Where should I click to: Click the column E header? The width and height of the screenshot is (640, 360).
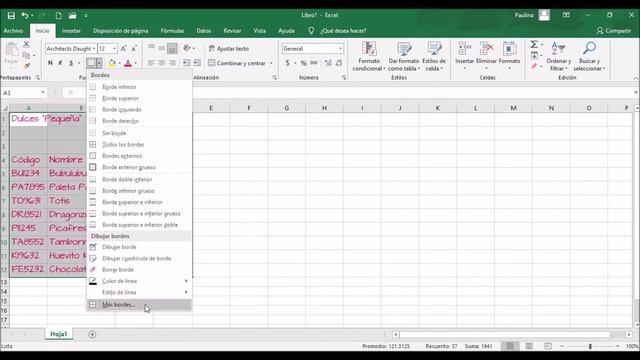pos(211,108)
